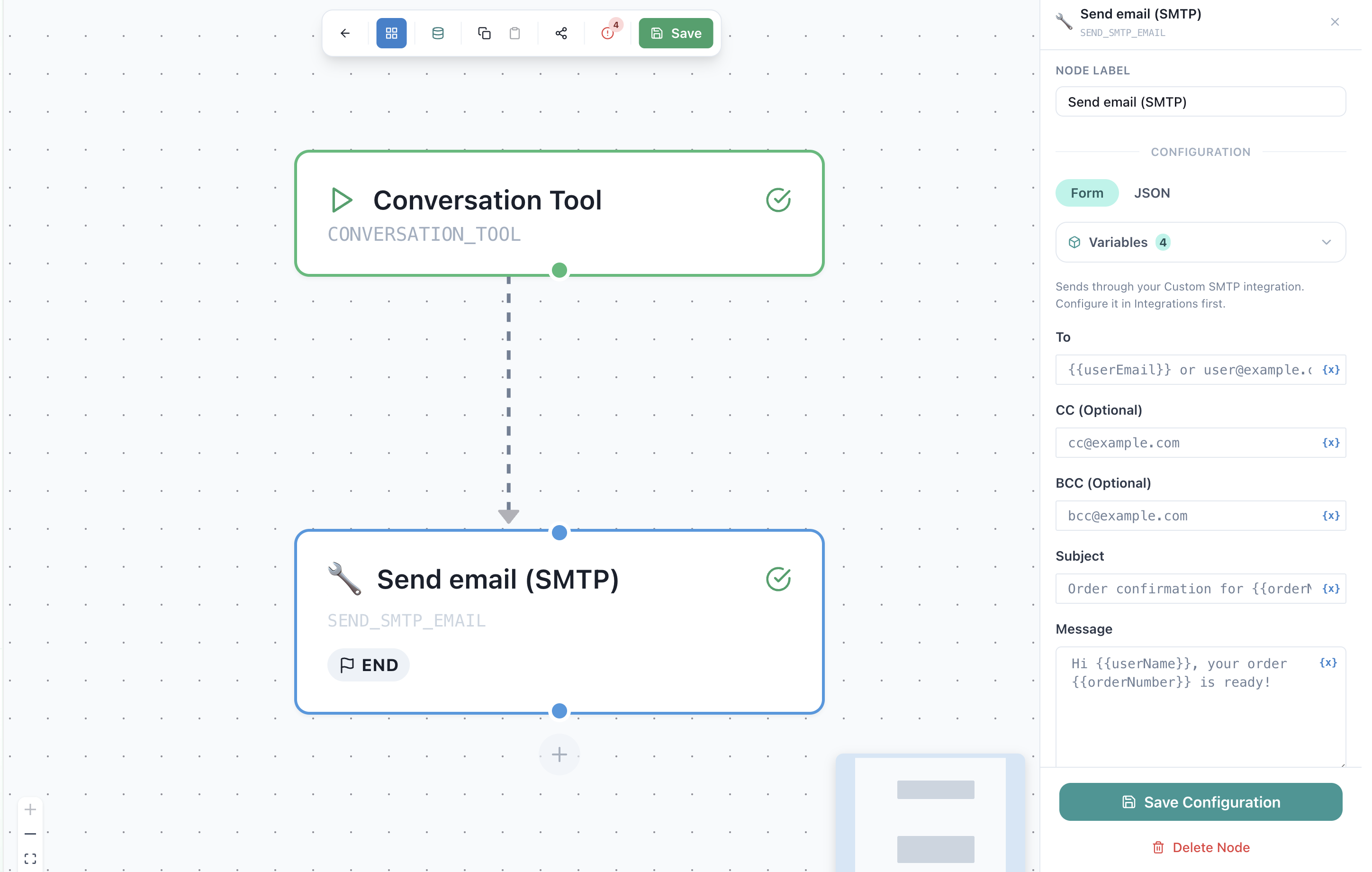Click the fit view canvas icon
1372x872 pixels.
[x=30, y=858]
